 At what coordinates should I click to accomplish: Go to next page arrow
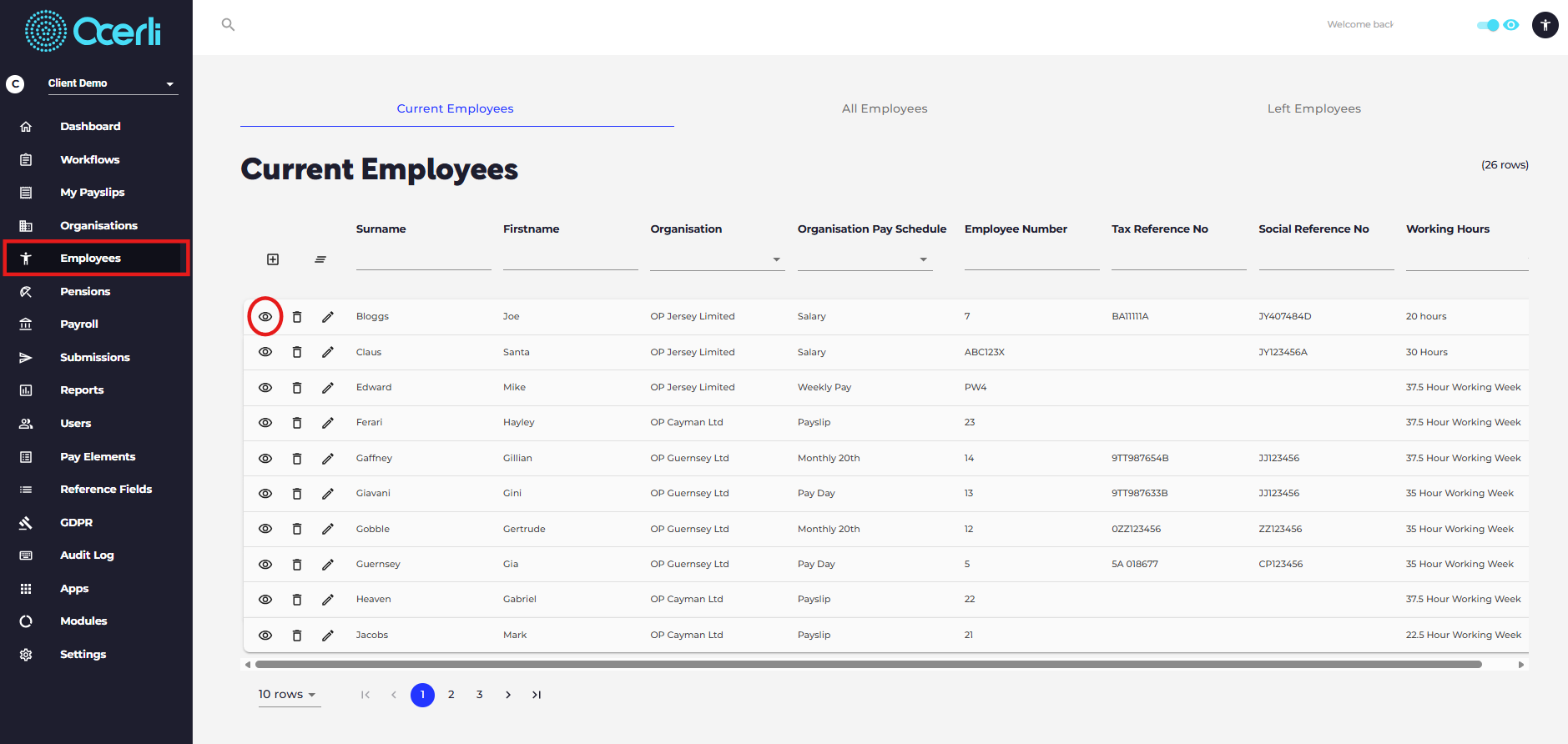[508, 695]
